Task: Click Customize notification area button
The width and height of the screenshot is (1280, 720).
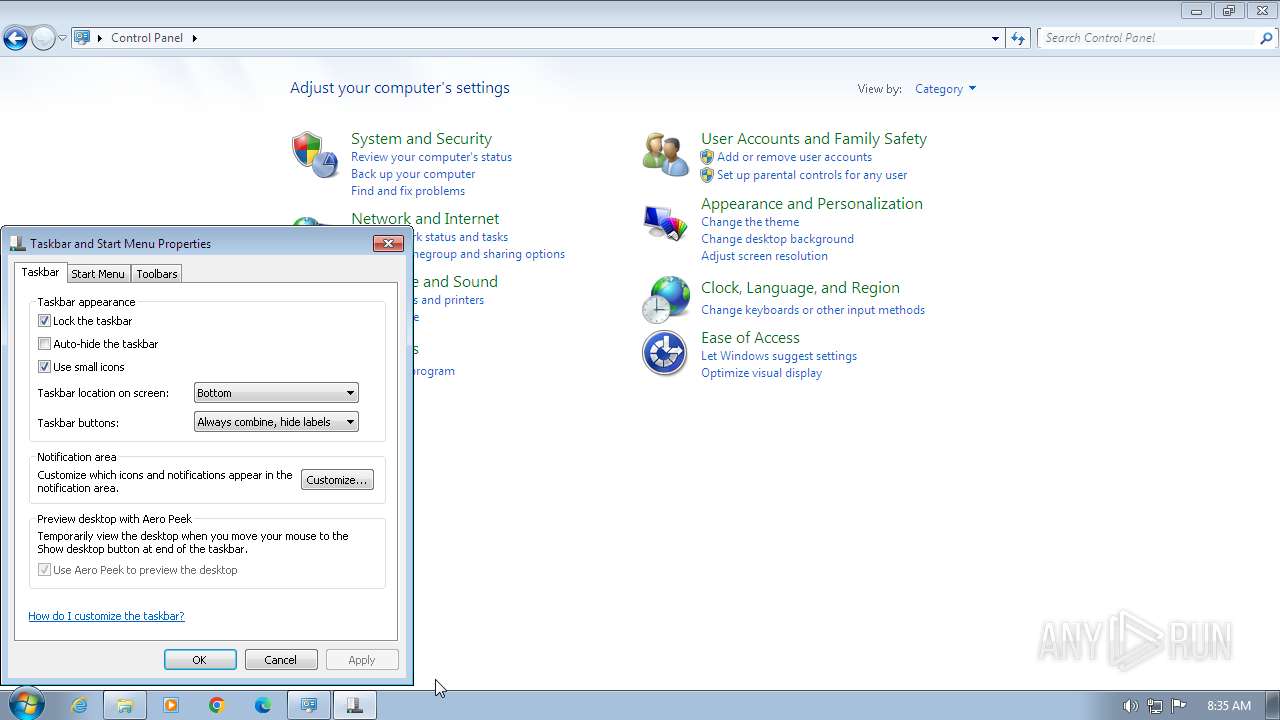Action: point(337,480)
